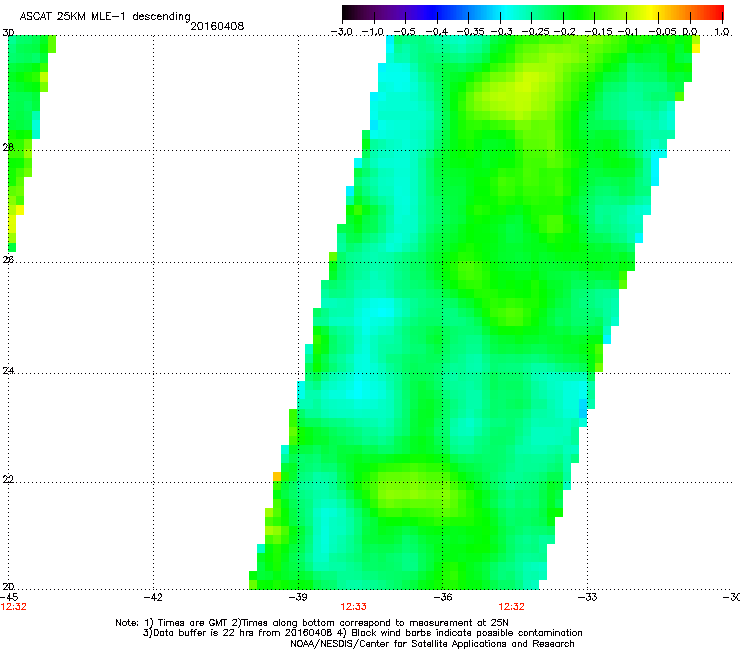The image size is (740, 650).
Task: Click the longitude axis label "-45"
Action: click(9, 597)
